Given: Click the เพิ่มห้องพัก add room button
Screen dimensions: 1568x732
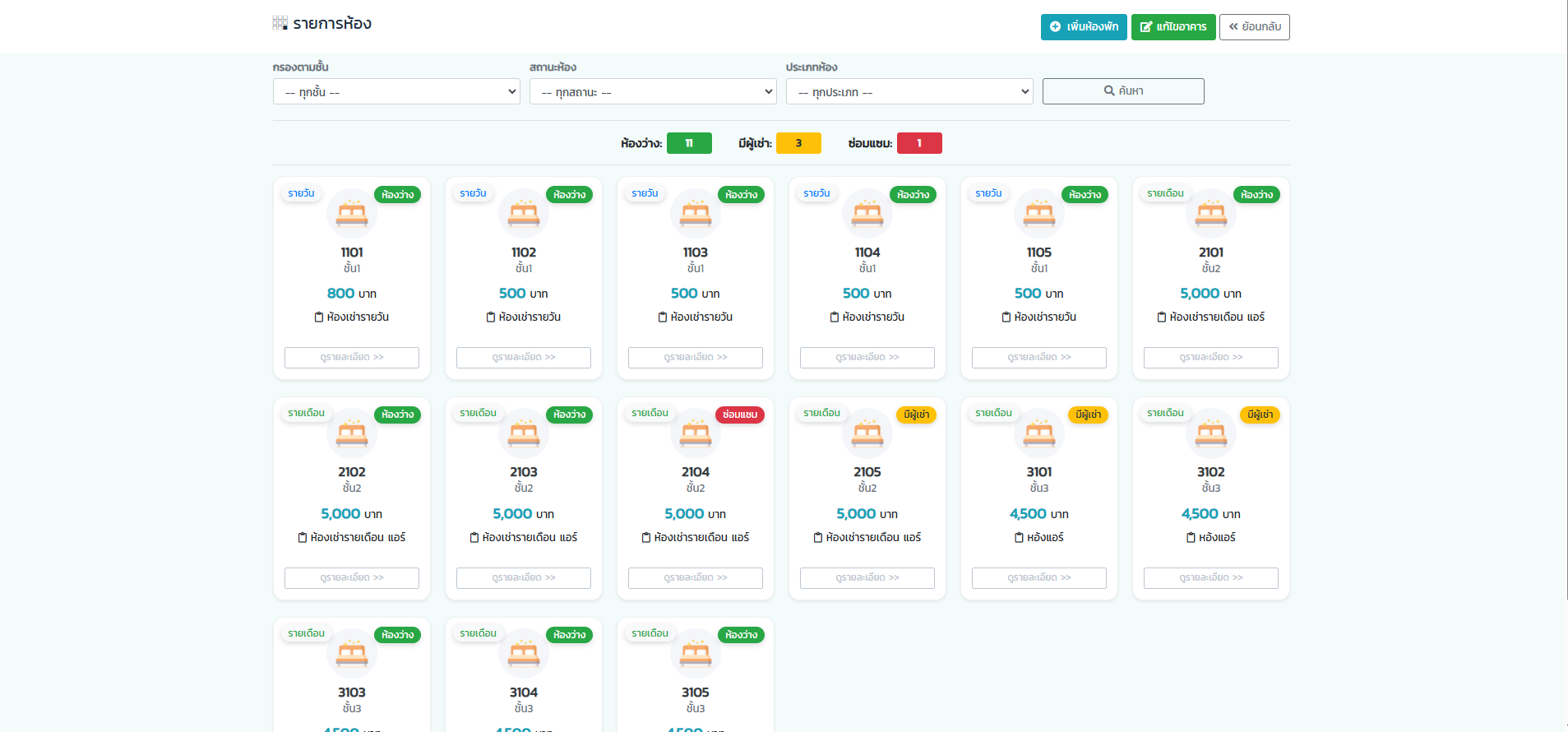Looking at the screenshot, I should tap(1084, 27).
